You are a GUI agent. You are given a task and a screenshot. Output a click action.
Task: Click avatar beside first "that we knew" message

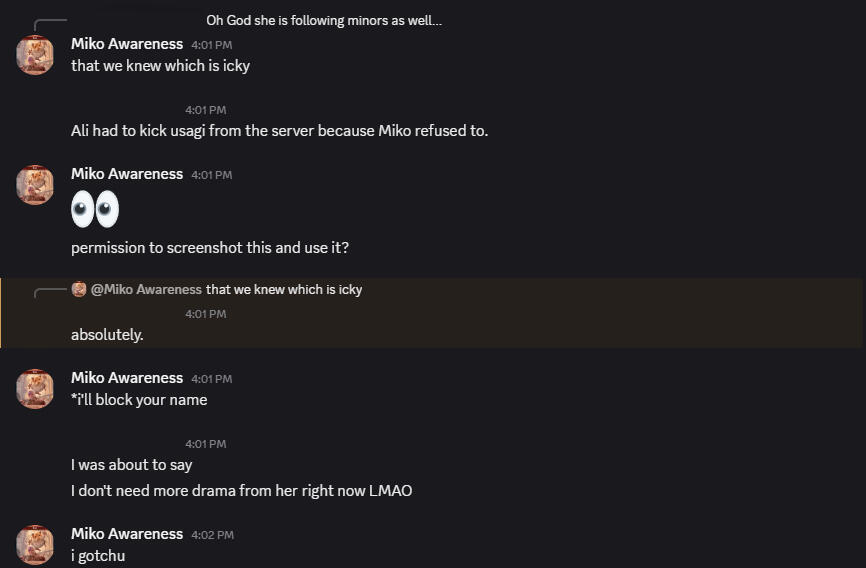[35, 55]
